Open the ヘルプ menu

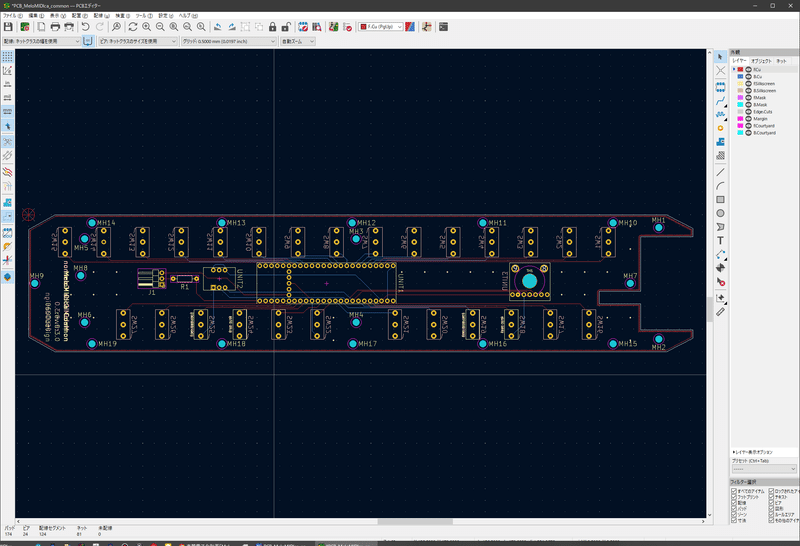(188, 16)
